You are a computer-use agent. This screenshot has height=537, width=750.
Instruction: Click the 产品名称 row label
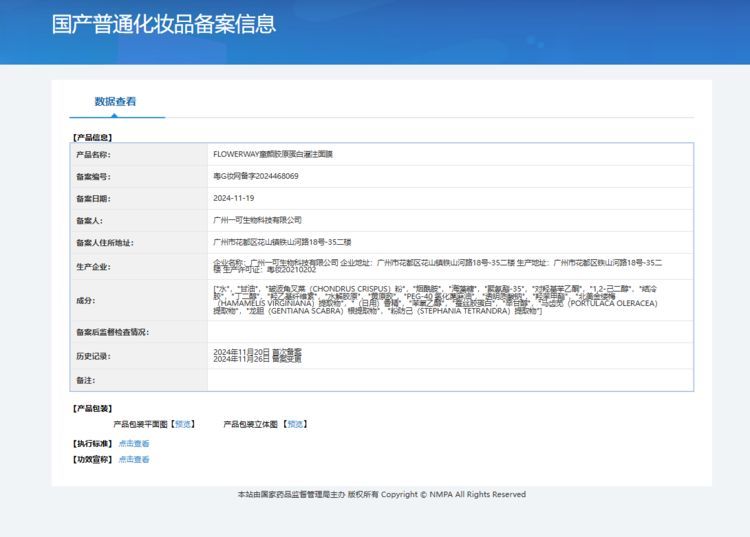coord(93,154)
